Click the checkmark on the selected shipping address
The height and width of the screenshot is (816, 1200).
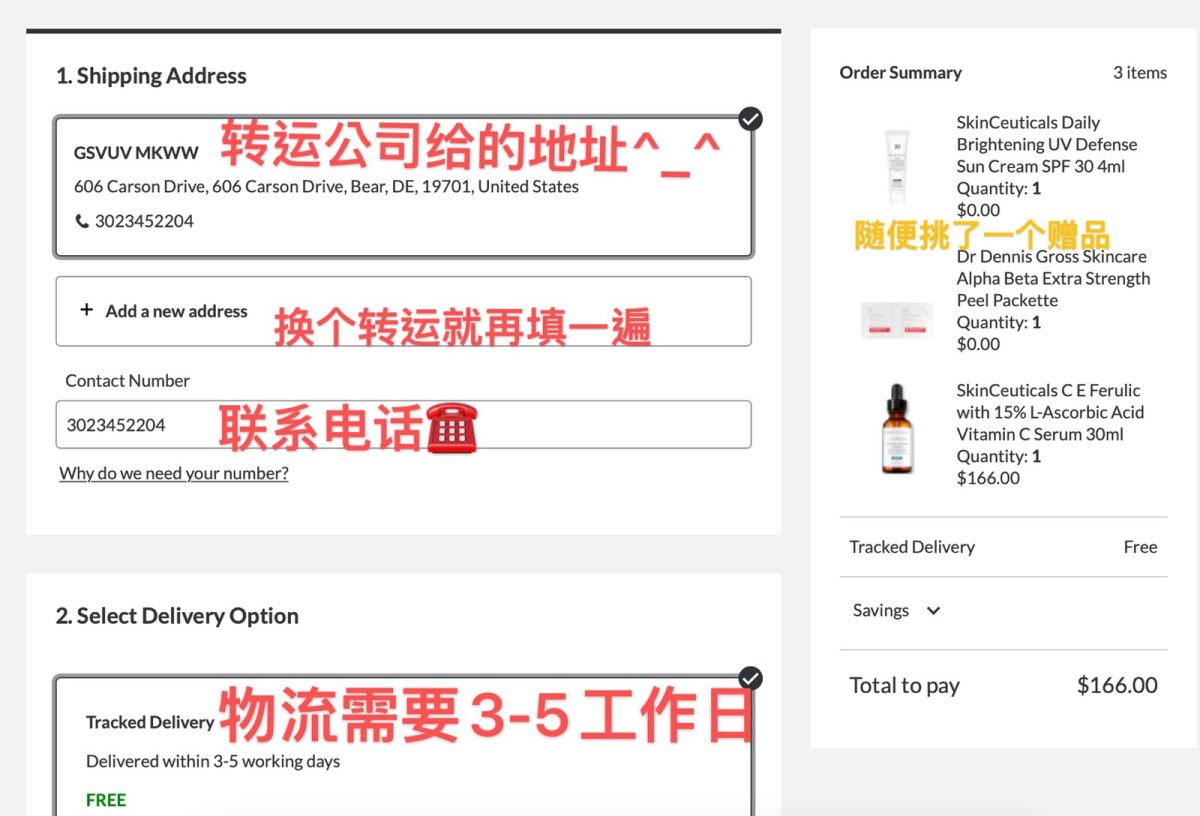point(750,119)
